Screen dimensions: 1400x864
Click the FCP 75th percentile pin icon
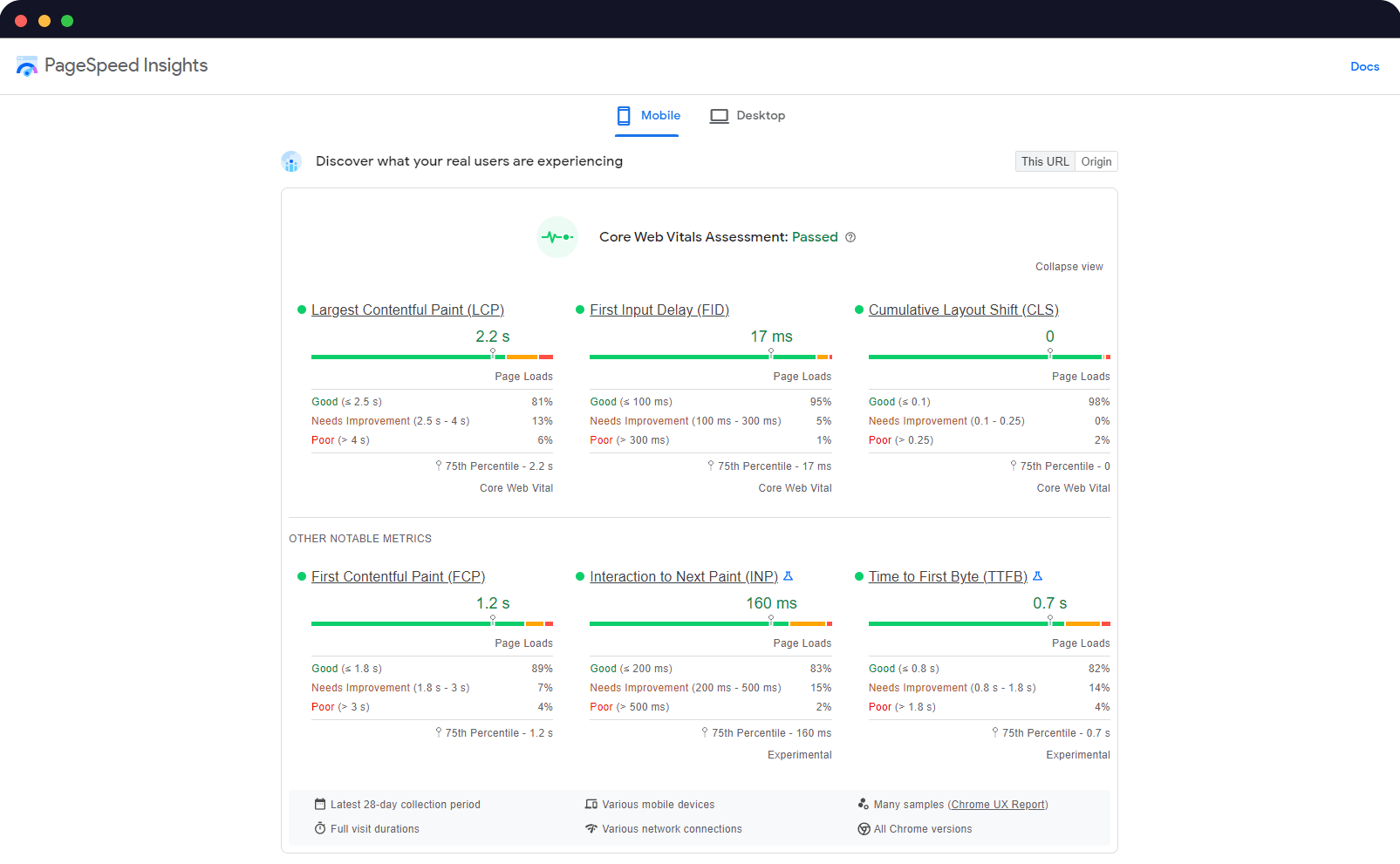click(x=439, y=732)
